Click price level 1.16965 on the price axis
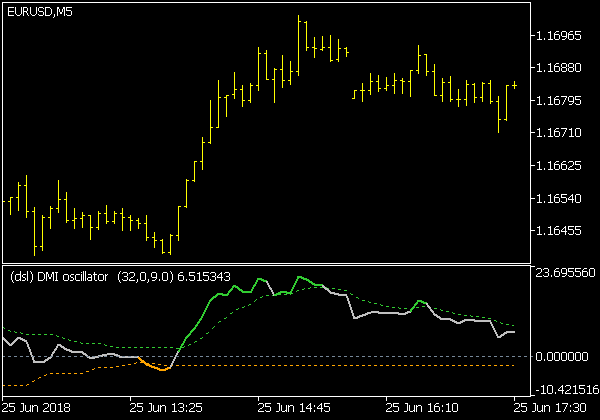Image resolution: width=600 pixels, height=420 pixels. pyautogui.click(x=558, y=36)
